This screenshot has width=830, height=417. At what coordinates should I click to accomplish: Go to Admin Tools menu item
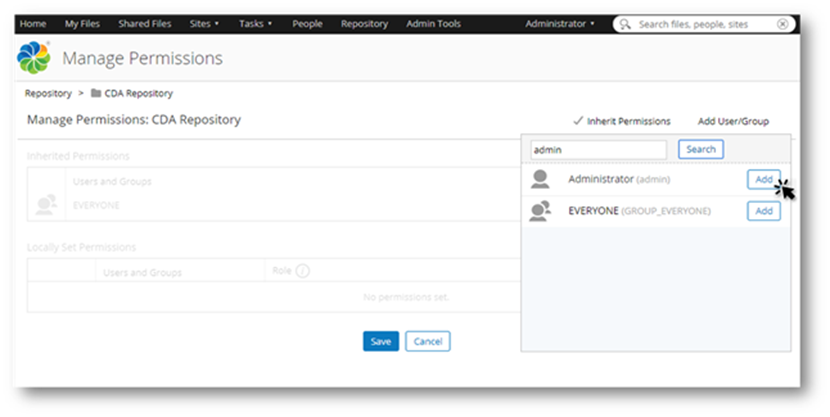tap(433, 24)
